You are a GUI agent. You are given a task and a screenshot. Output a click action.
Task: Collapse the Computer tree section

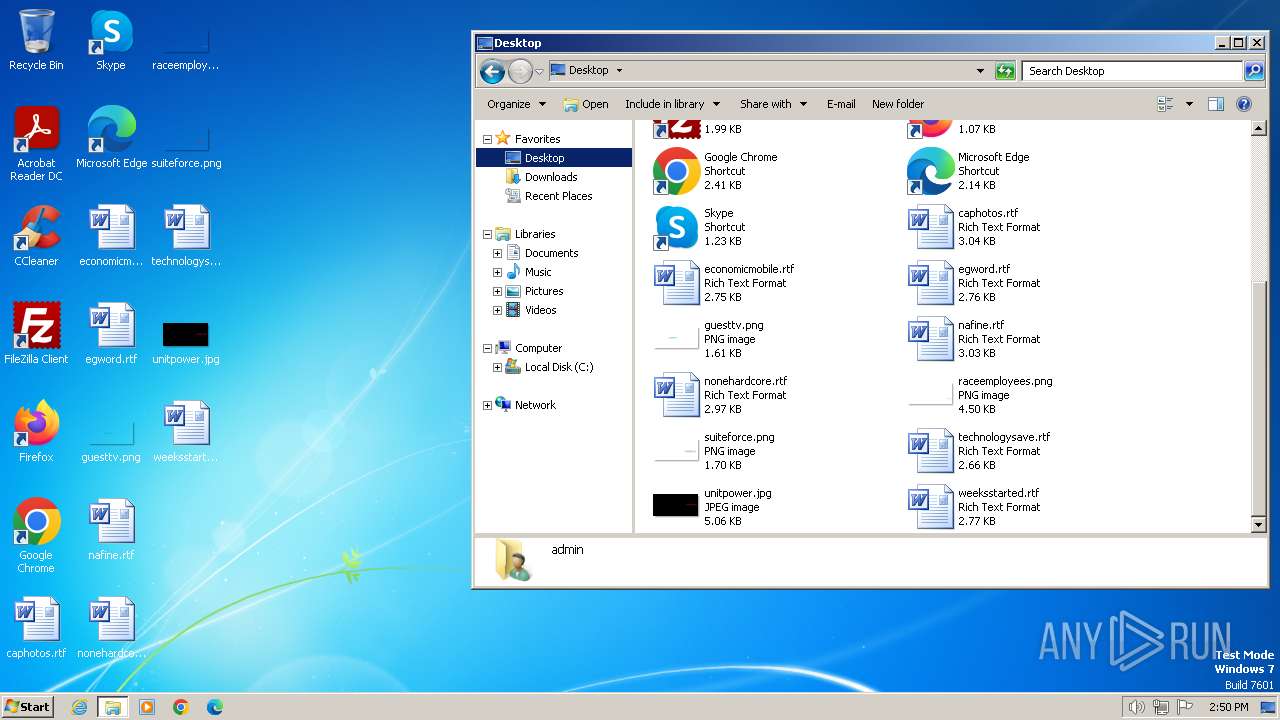(x=487, y=348)
